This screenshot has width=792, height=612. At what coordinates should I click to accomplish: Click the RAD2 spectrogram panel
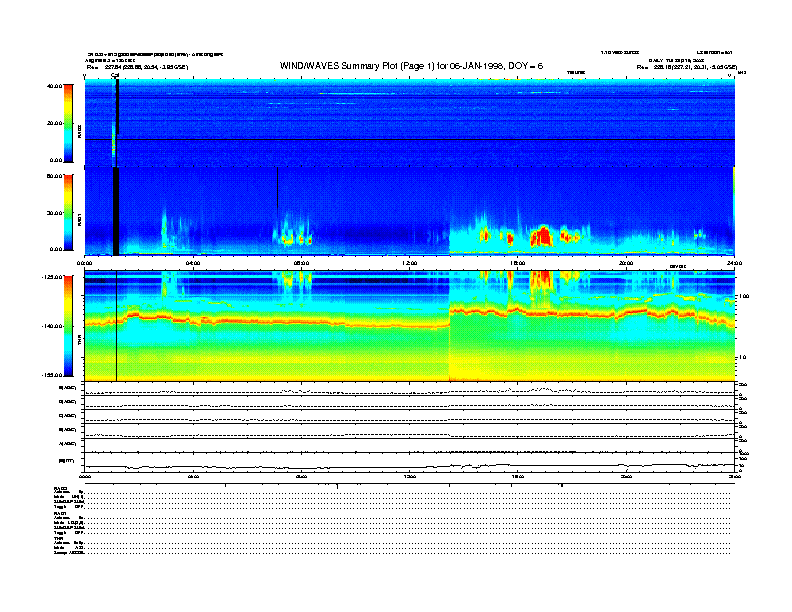410,122
